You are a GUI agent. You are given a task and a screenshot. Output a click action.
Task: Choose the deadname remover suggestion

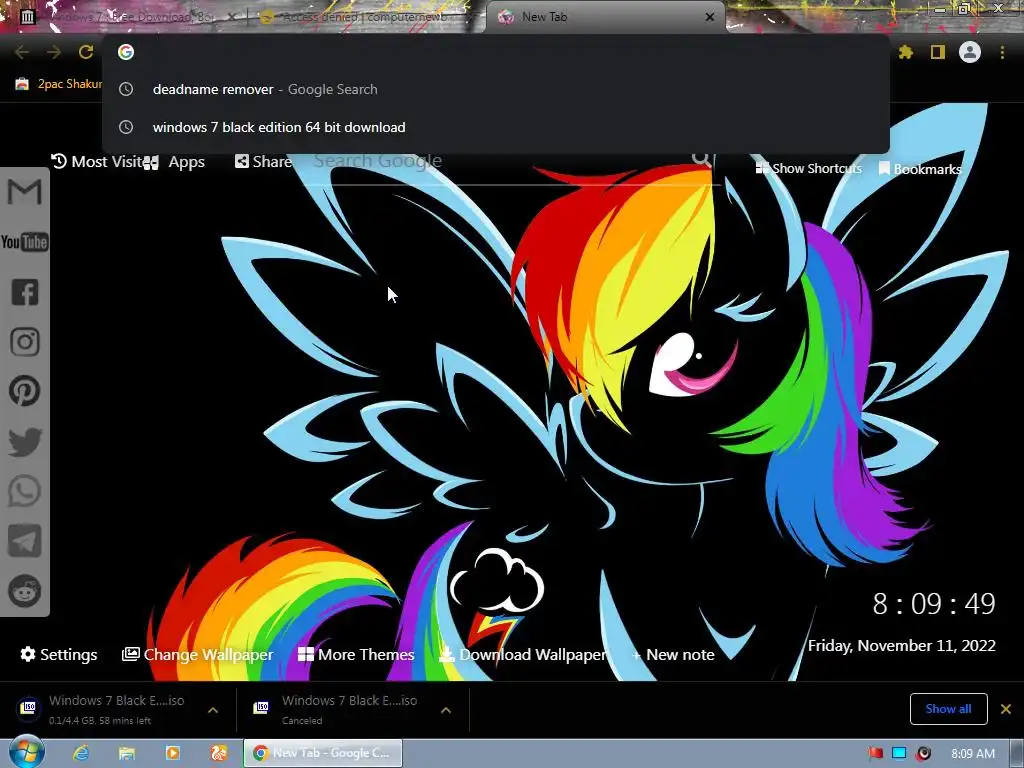tap(496, 89)
